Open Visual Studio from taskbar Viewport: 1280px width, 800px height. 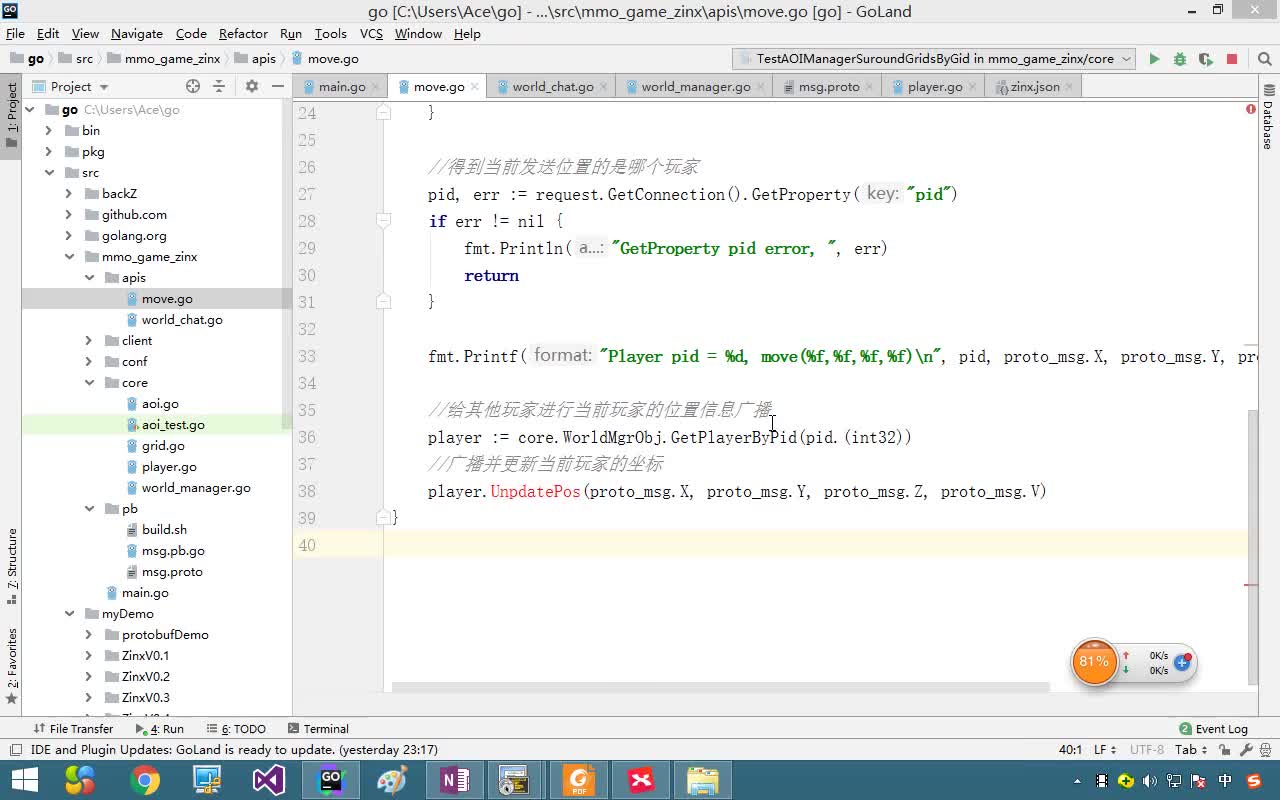pos(269,780)
